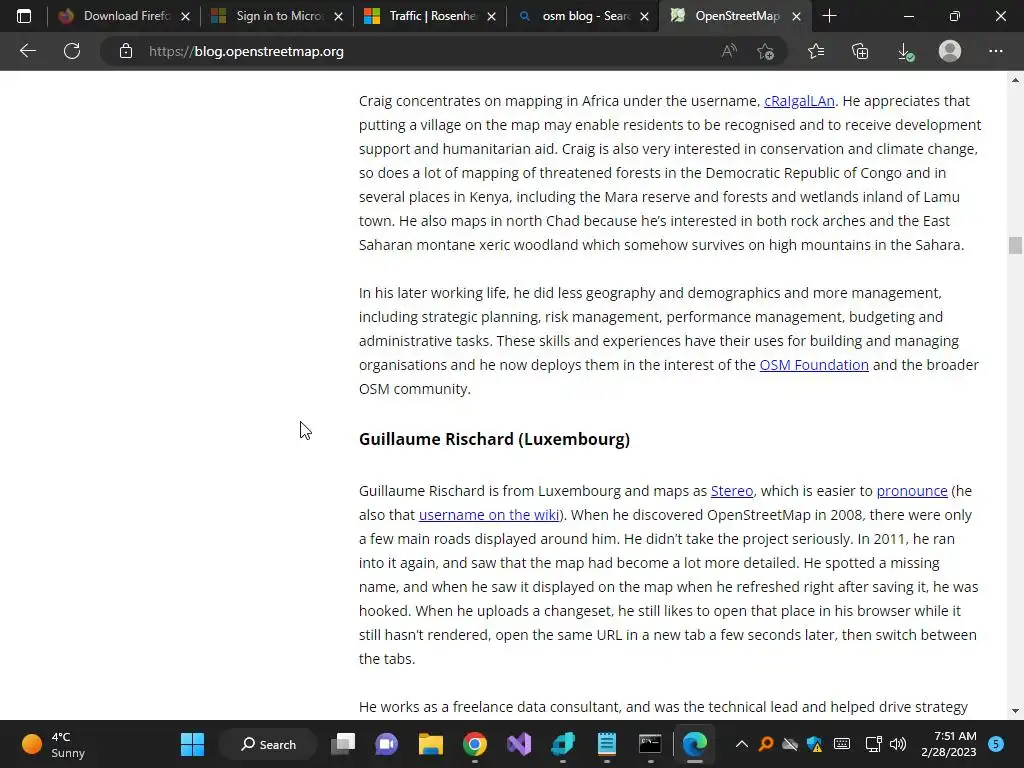This screenshot has height=768, width=1024.
Task: Open the Downloads icon
Action: tap(905, 52)
